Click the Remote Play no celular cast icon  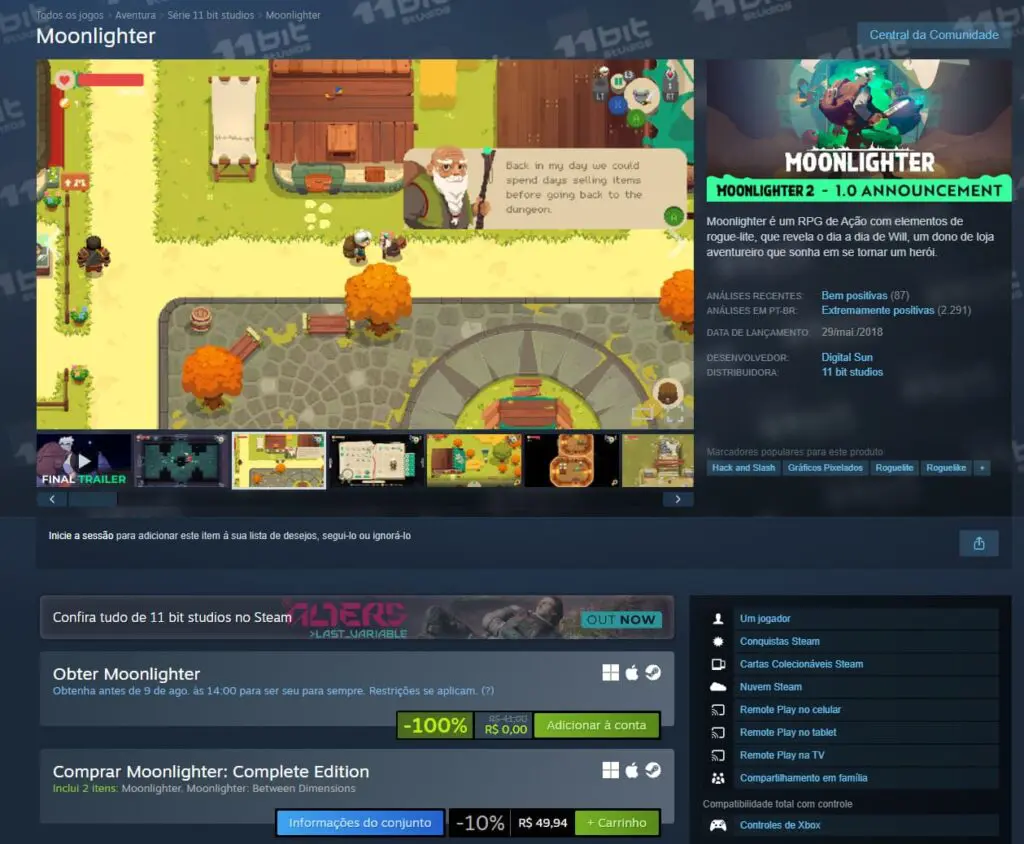pos(718,710)
